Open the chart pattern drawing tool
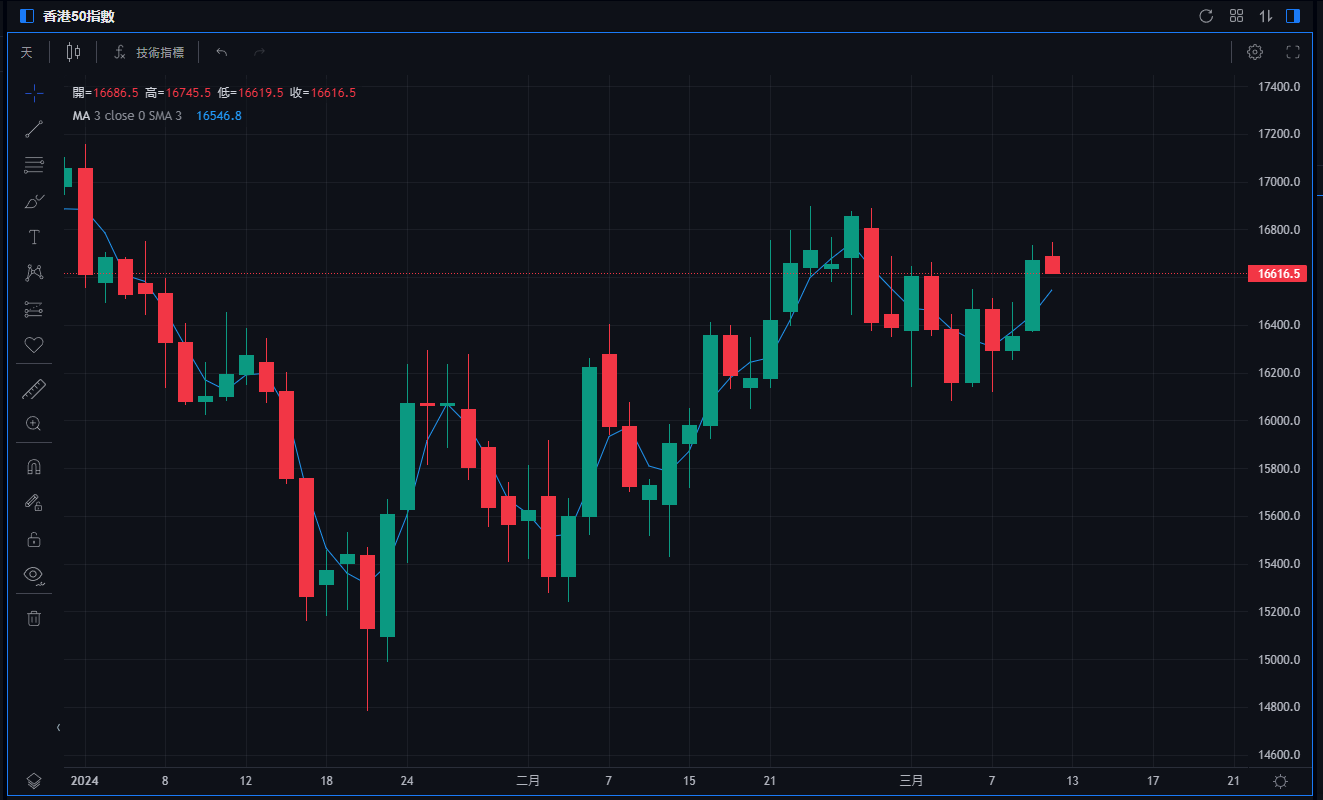1323x800 pixels. coord(34,273)
